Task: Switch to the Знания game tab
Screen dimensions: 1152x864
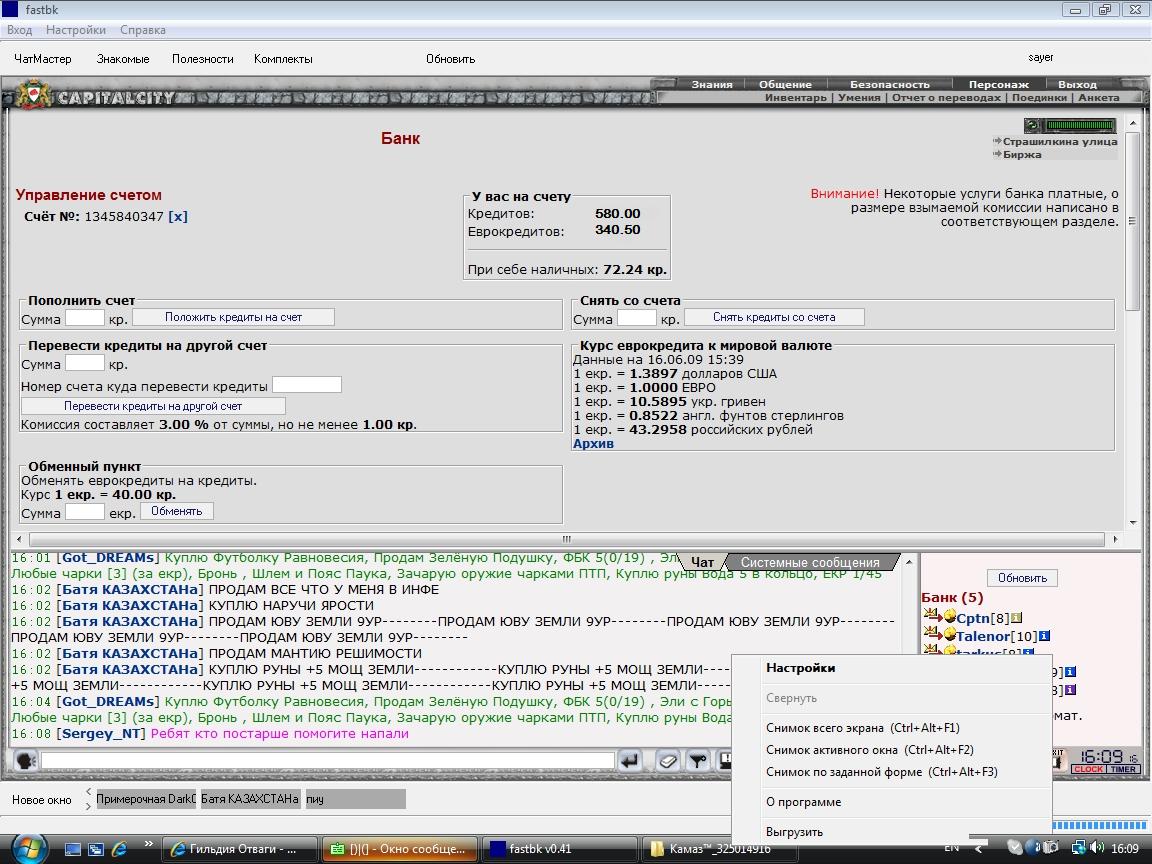Action: 711,84
